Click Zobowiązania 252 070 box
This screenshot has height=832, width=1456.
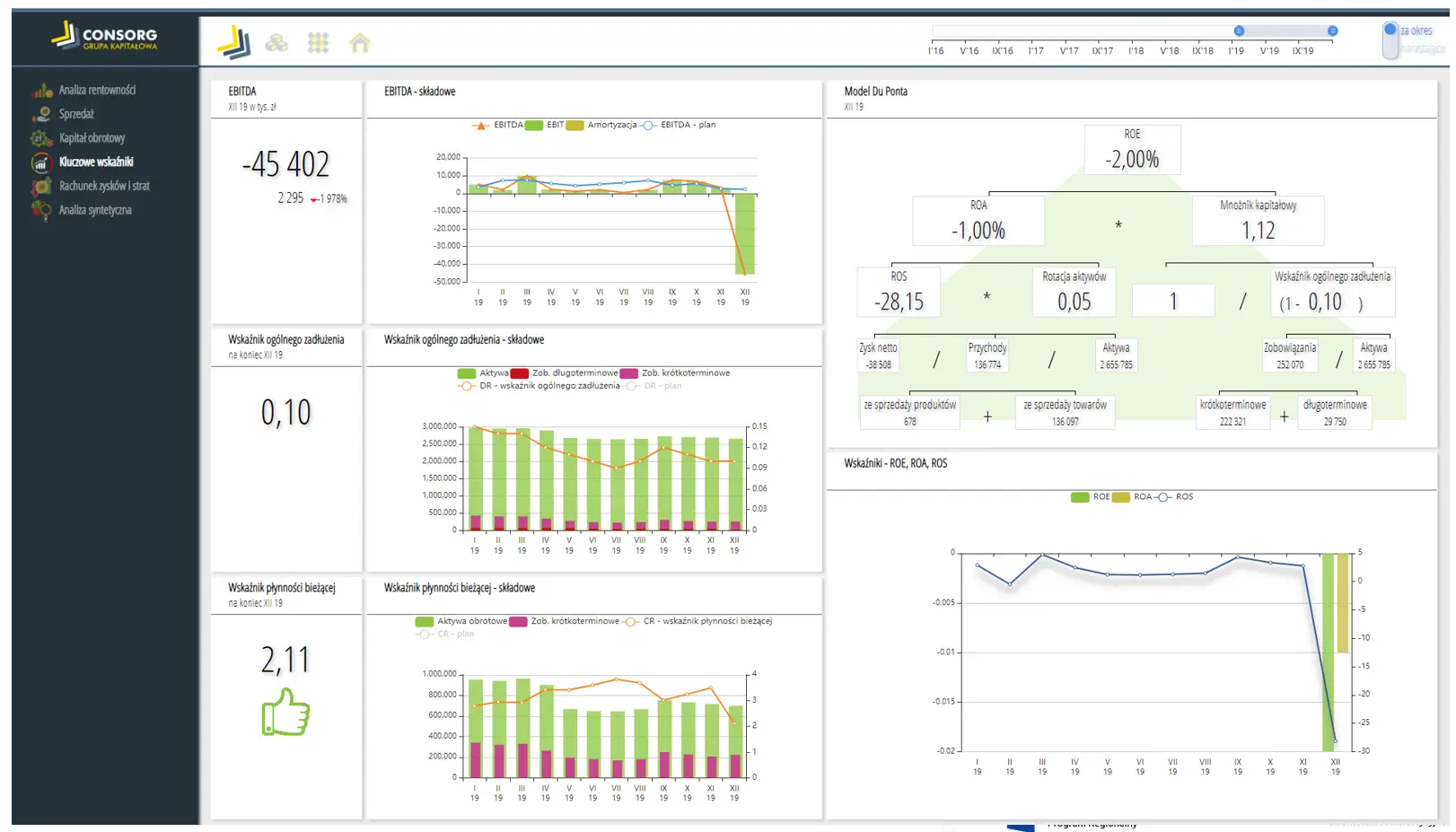pyautogui.click(x=1290, y=355)
